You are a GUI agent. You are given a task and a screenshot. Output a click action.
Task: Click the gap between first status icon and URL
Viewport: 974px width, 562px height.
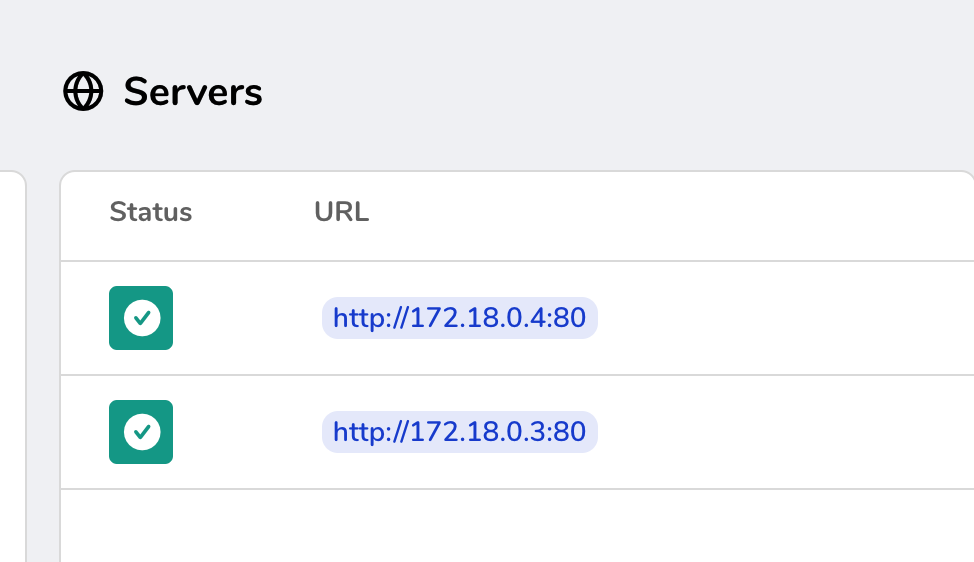[245, 318]
